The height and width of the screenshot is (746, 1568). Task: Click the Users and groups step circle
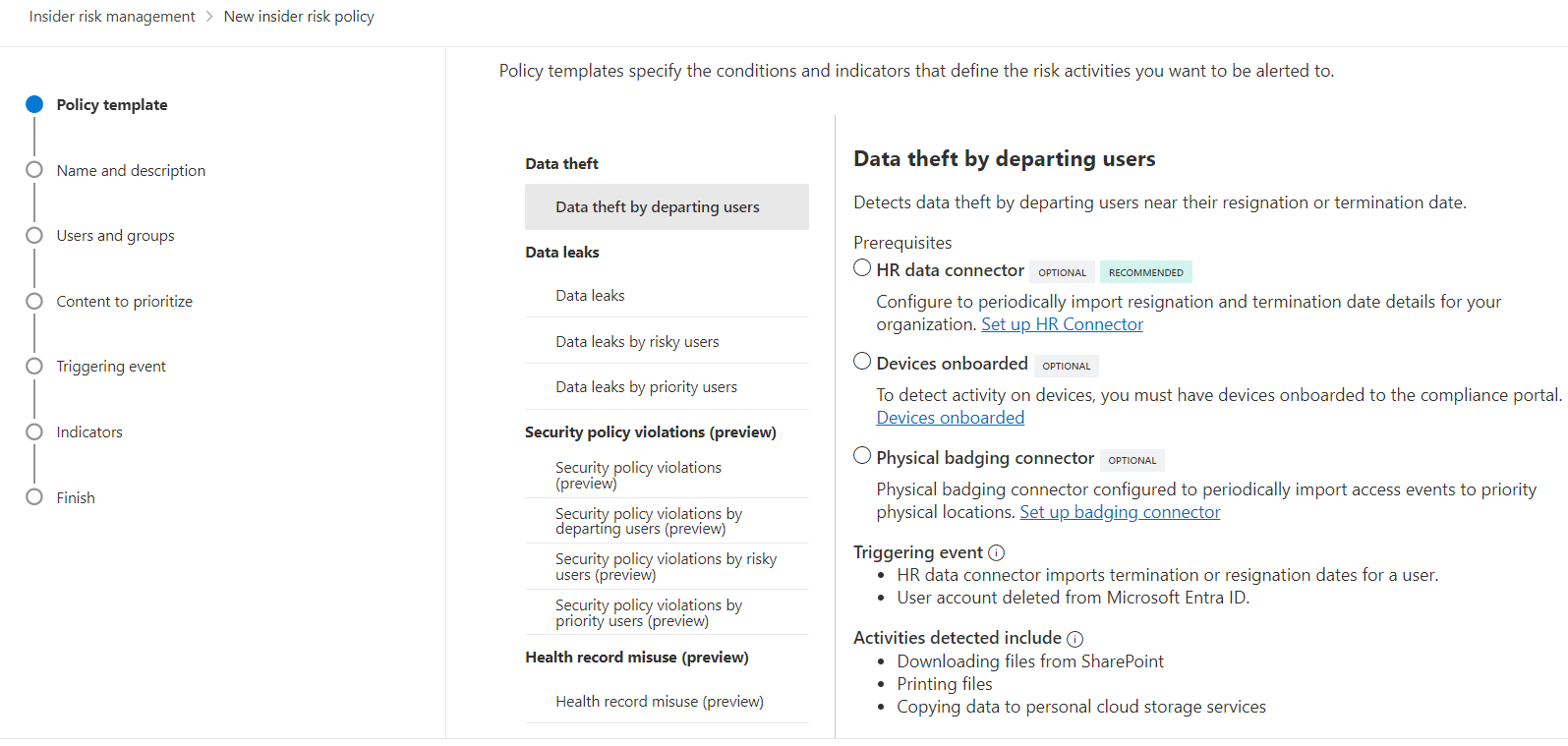coord(34,235)
